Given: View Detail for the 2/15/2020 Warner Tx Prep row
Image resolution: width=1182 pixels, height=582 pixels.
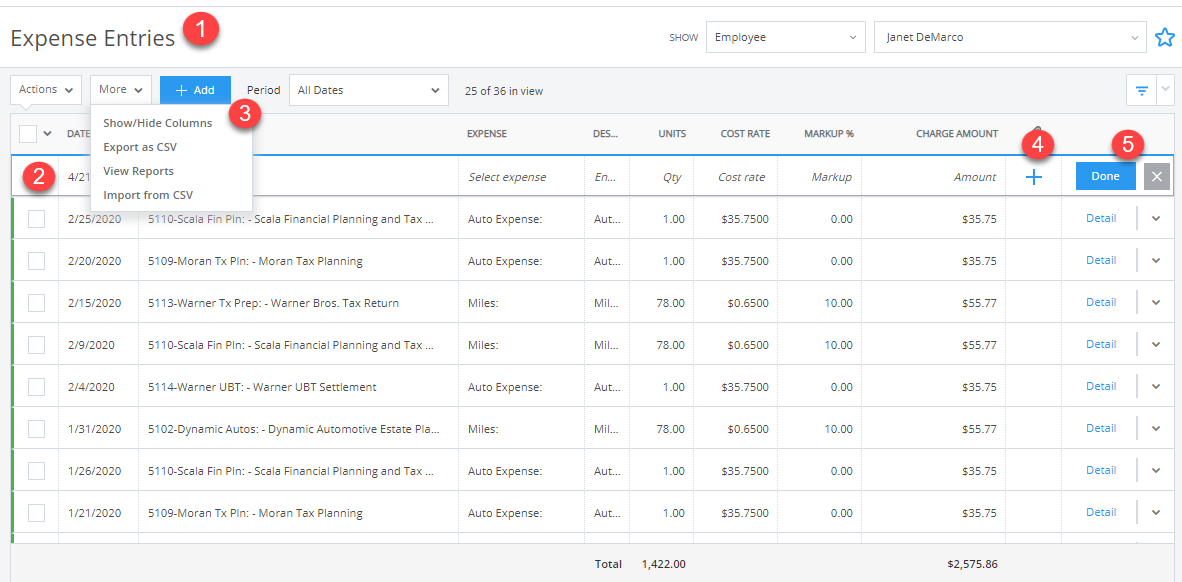Looking at the screenshot, I should pyautogui.click(x=1101, y=302).
